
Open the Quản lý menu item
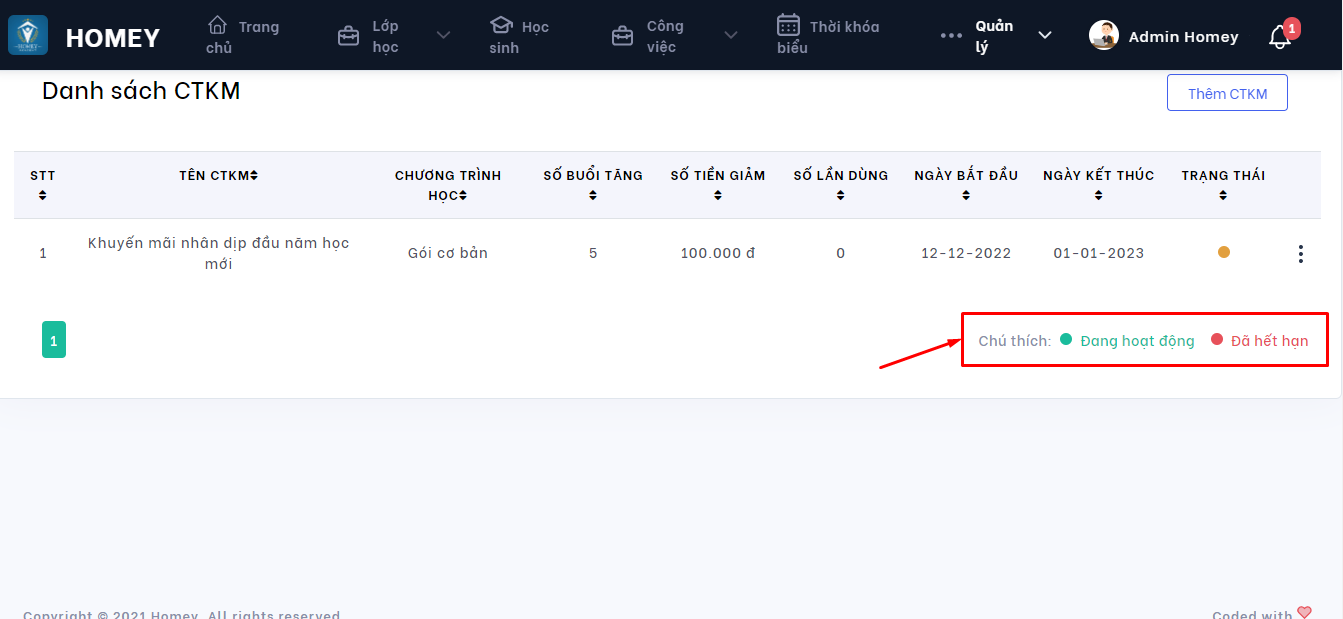pyautogui.click(x=994, y=36)
